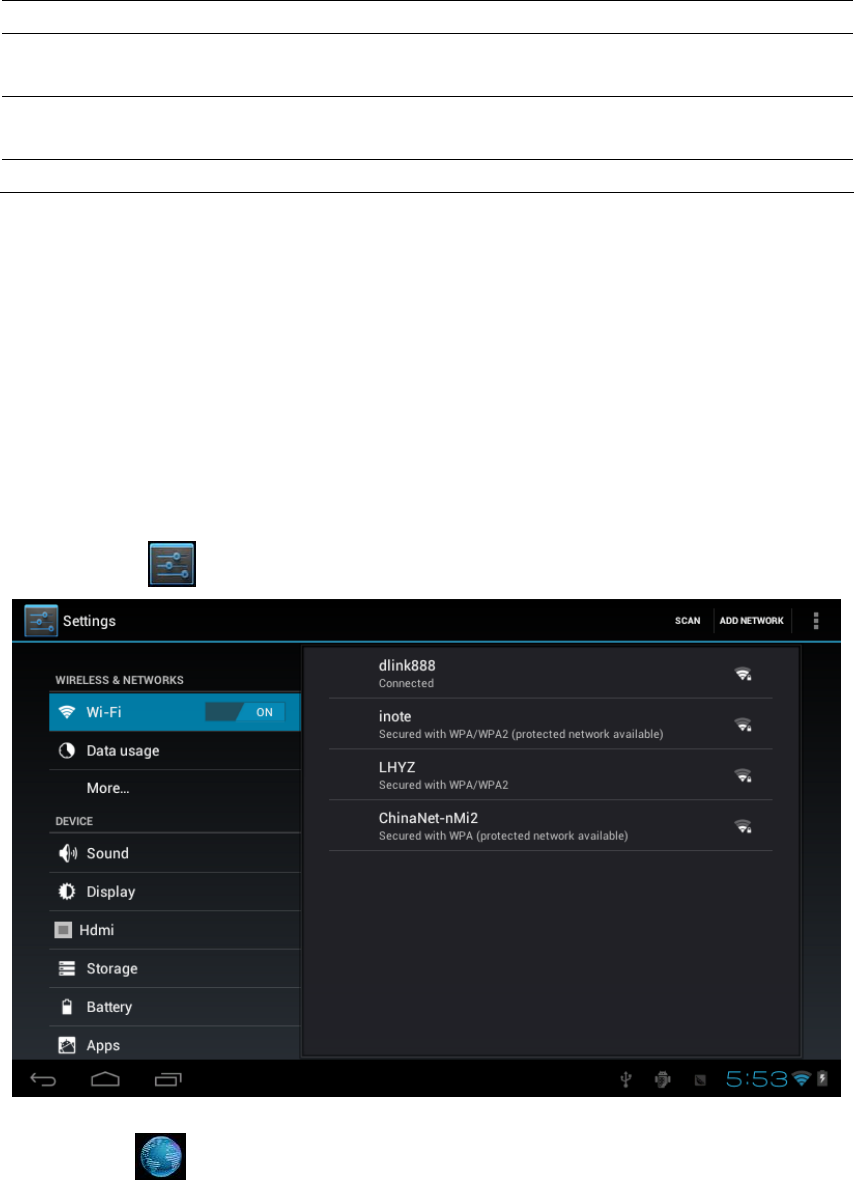This screenshot has width=854, height=1180.
Task: Click the battery charging indicator
Action: click(x=822, y=1079)
